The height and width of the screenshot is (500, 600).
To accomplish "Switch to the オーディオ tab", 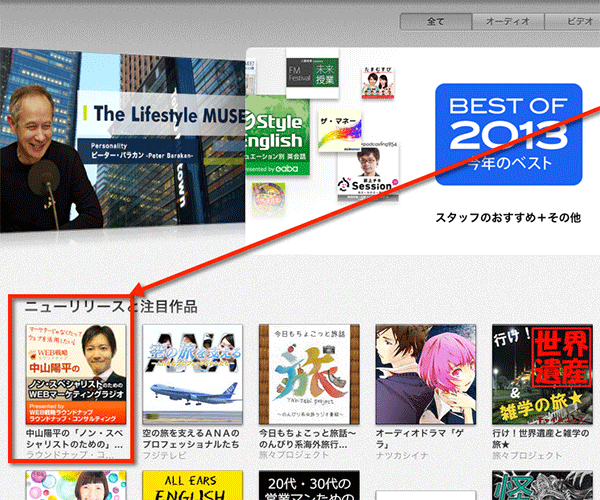I will click(x=508, y=21).
